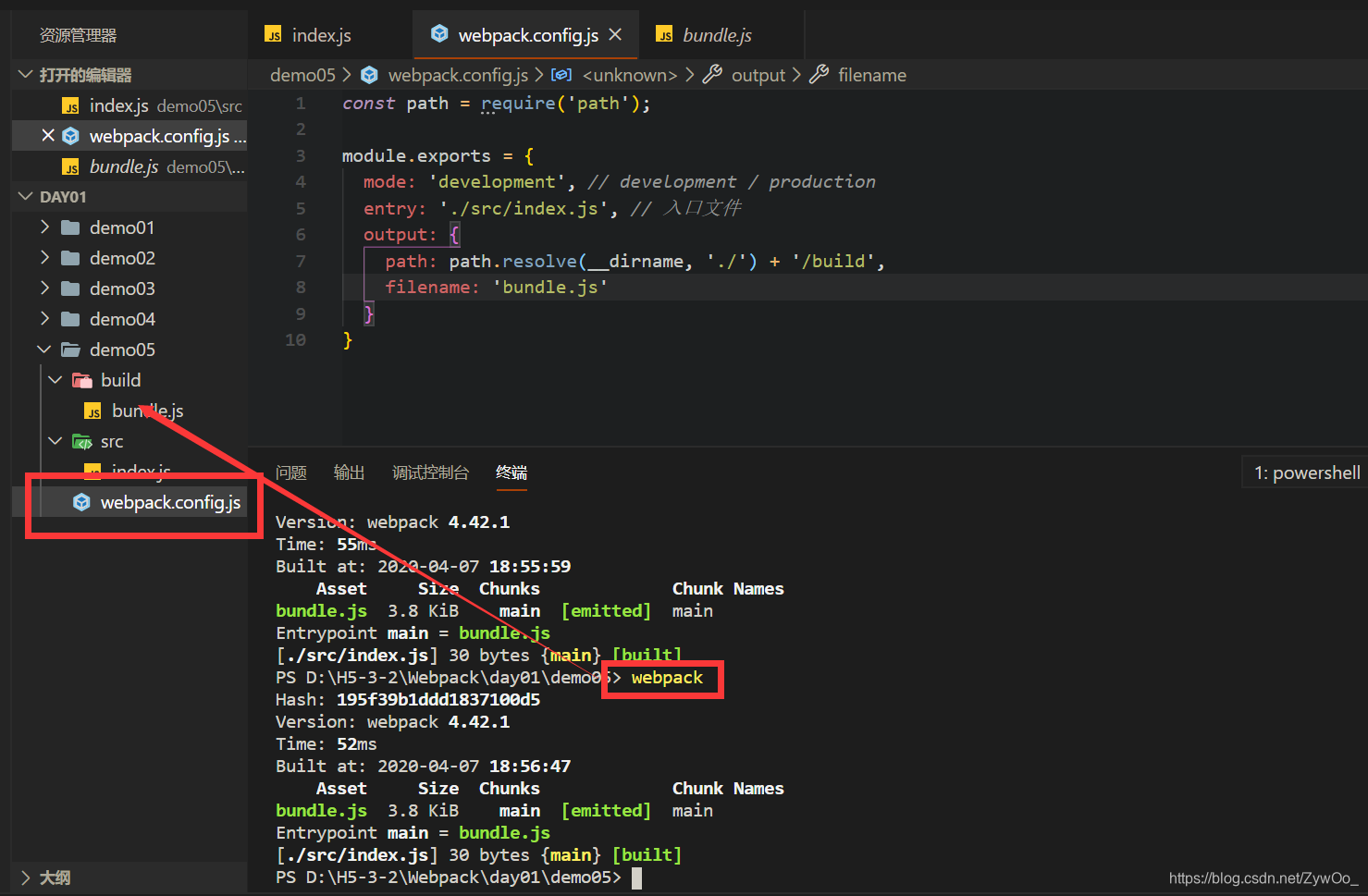Open index.js in open editors list

coord(129,105)
